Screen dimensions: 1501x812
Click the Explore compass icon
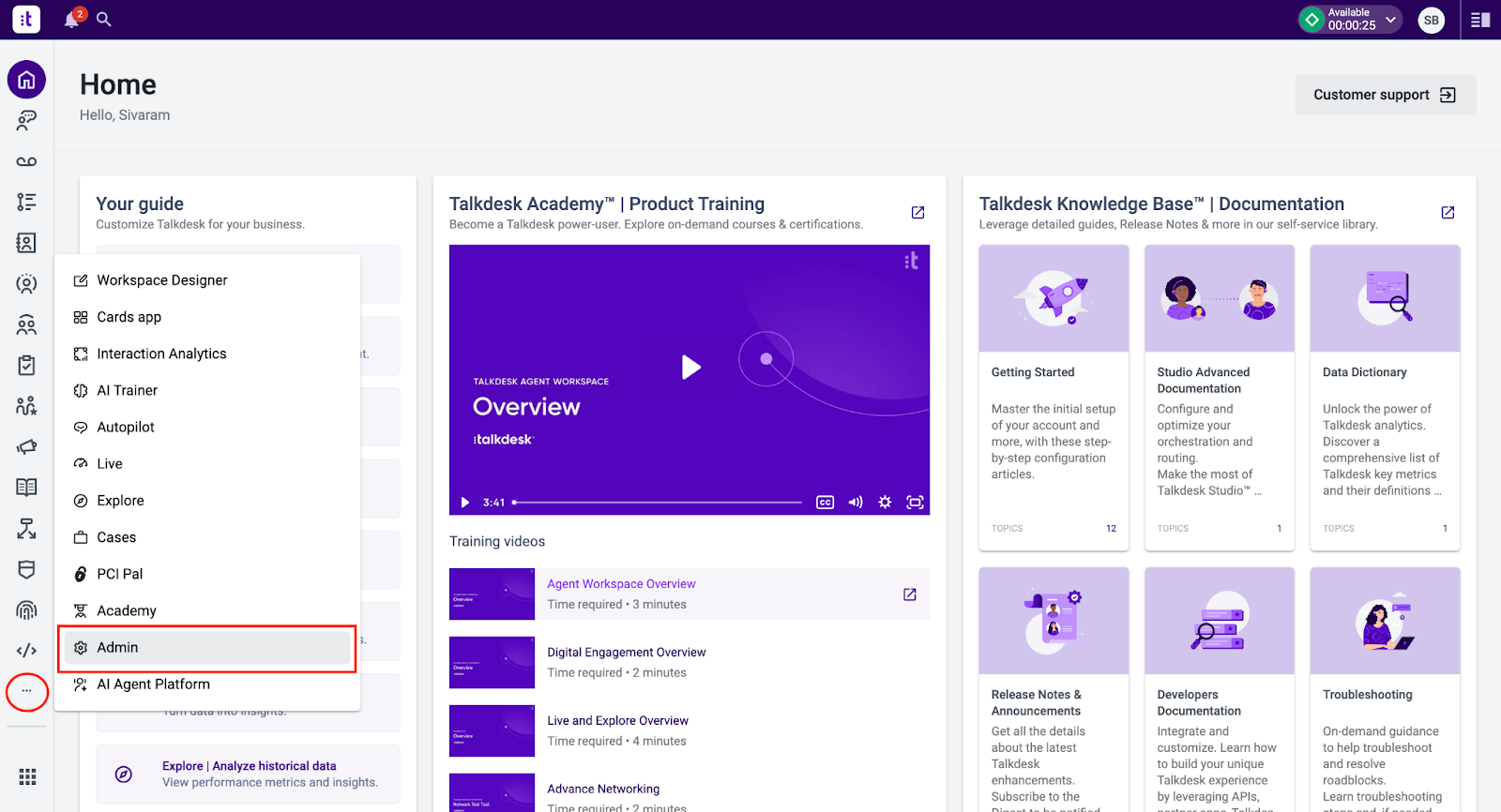(x=123, y=774)
